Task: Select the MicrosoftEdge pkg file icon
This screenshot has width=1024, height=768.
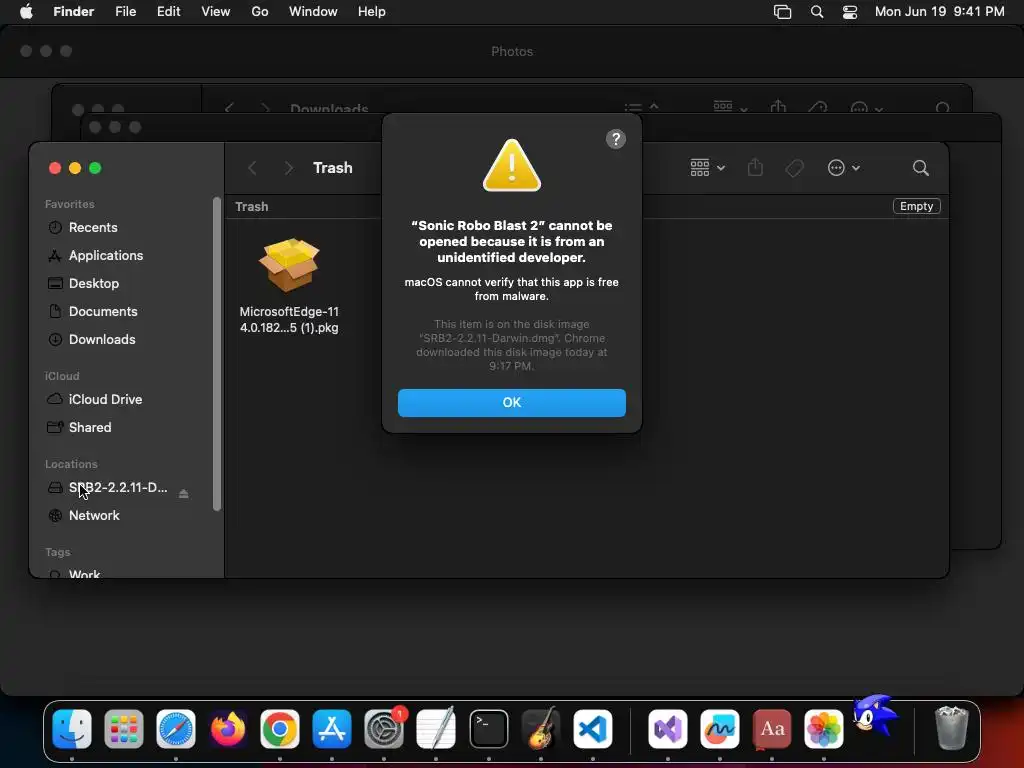Action: [x=289, y=264]
